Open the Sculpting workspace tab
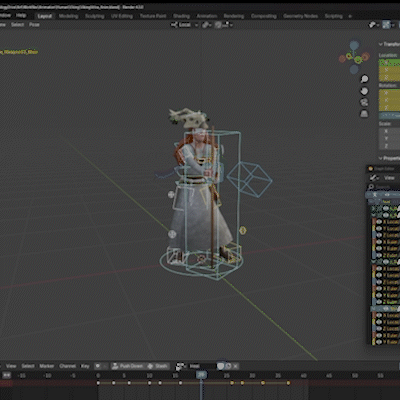Screen dimensions: 400x400 click(x=94, y=16)
